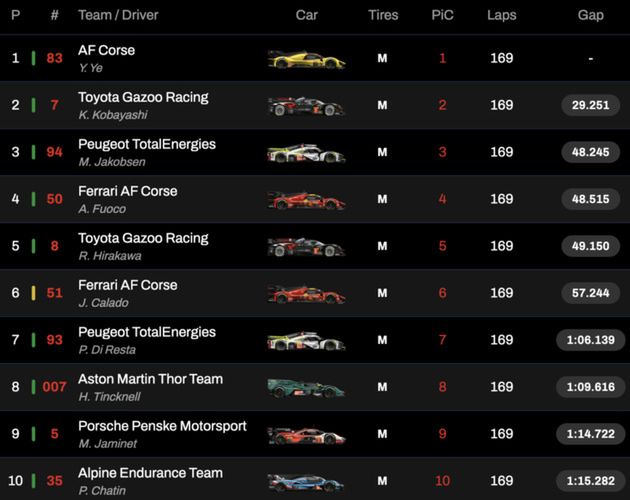Open the AF Corse team entry
The width and height of the screenshot is (630, 500).
(106, 50)
